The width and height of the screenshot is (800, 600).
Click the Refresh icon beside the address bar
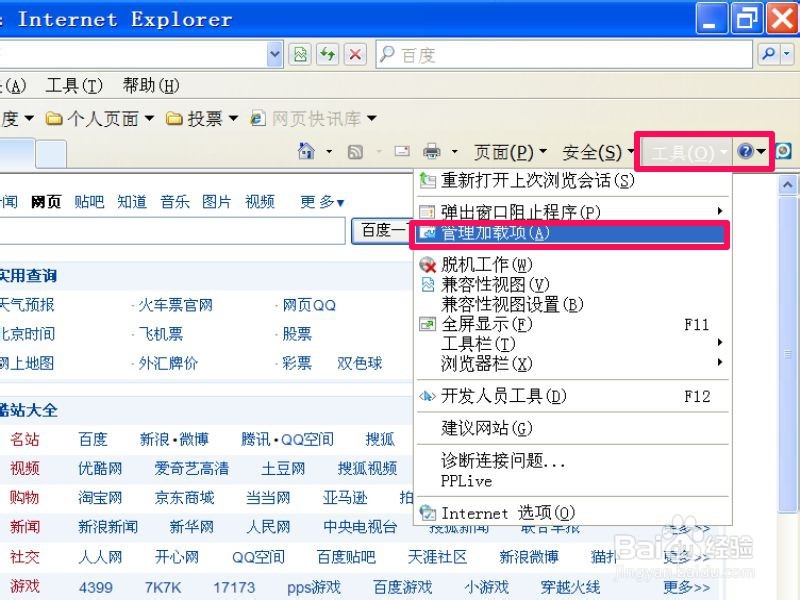point(328,54)
